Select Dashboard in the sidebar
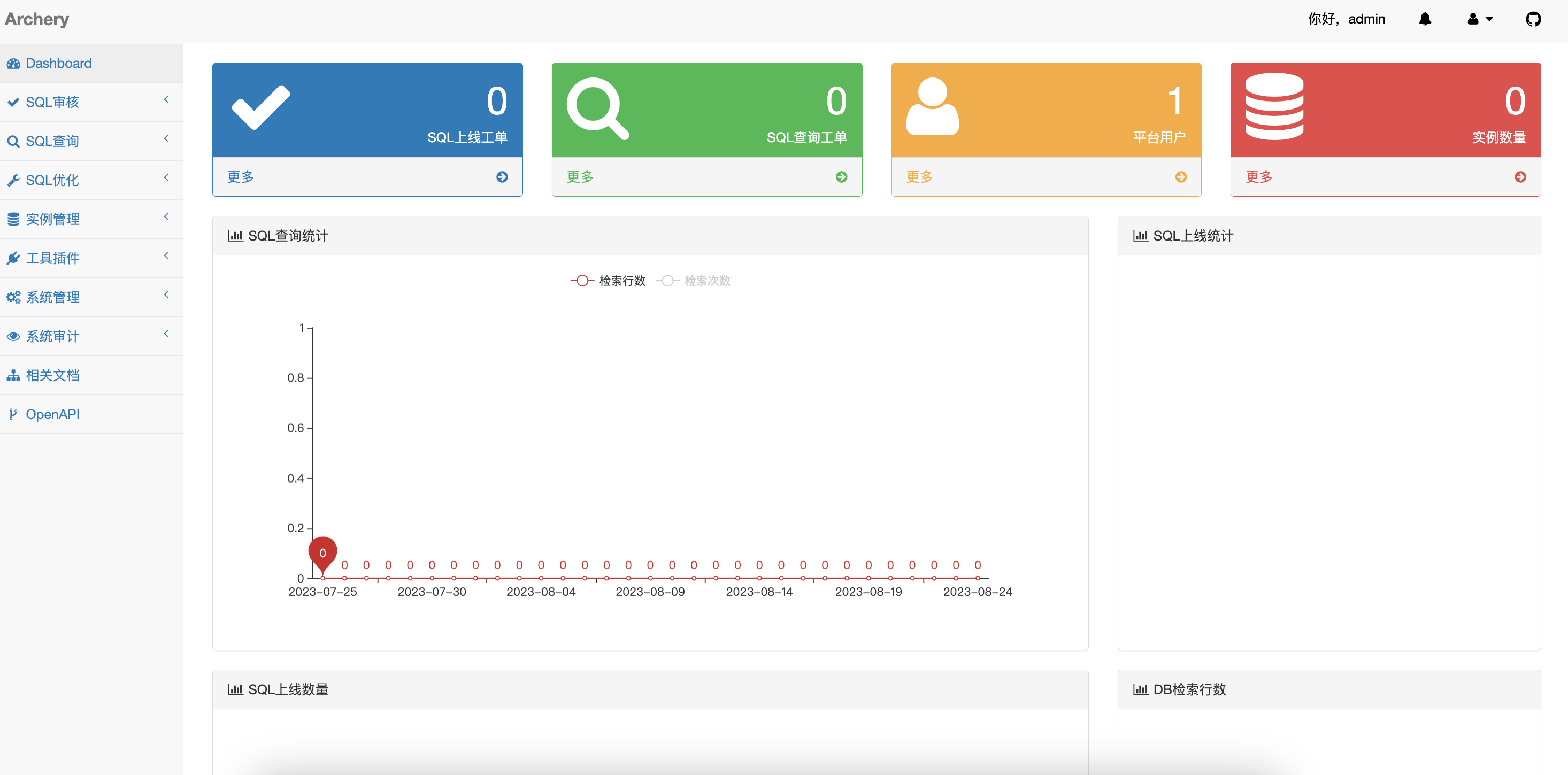Image resolution: width=1568 pixels, height=775 pixels. (x=58, y=63)
